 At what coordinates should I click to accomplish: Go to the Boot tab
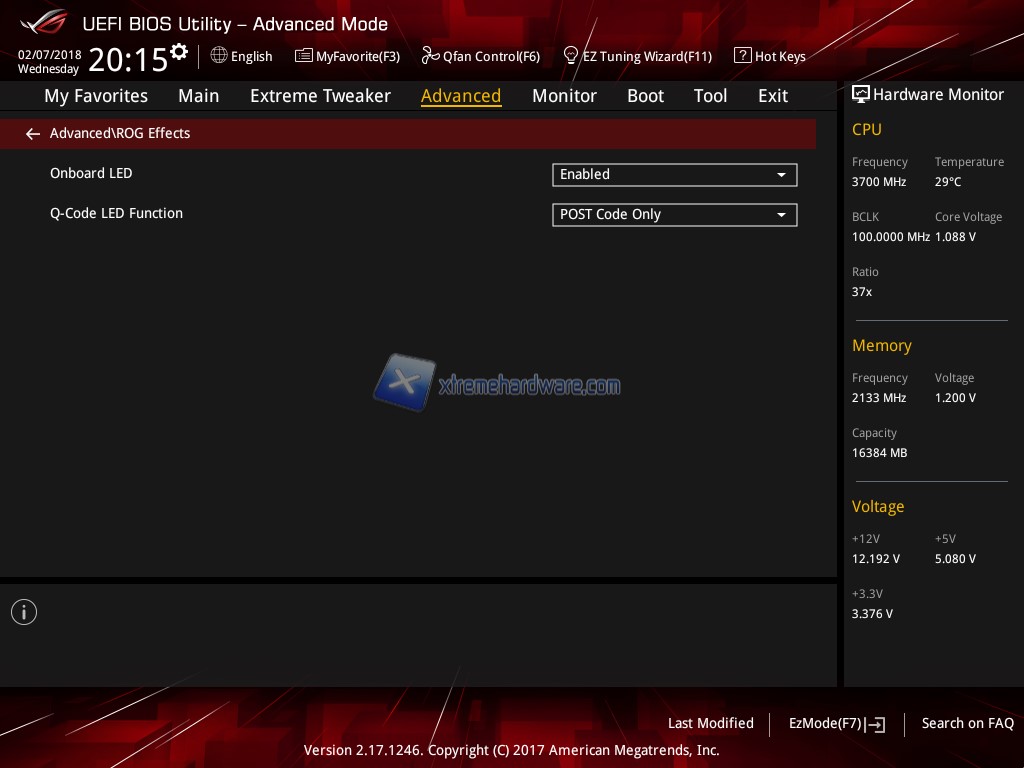tap(645, 96)
